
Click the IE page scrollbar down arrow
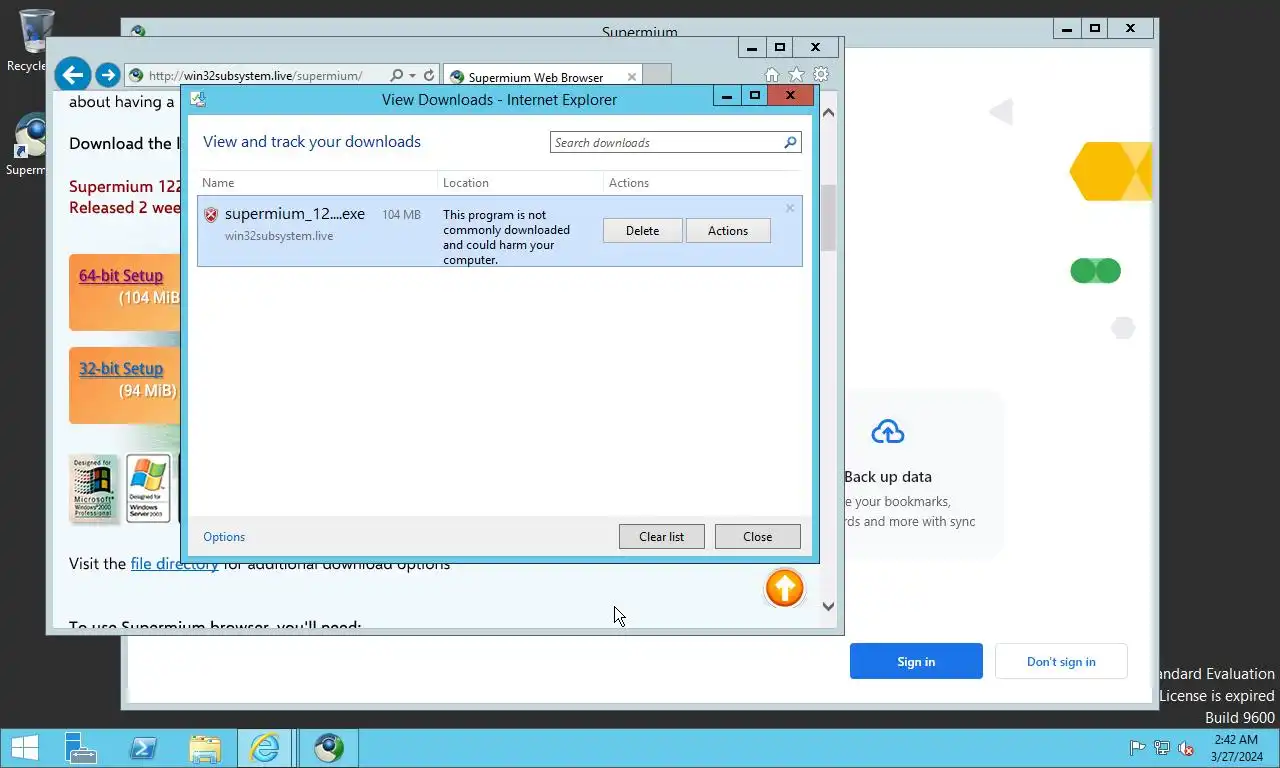point(828,606)
